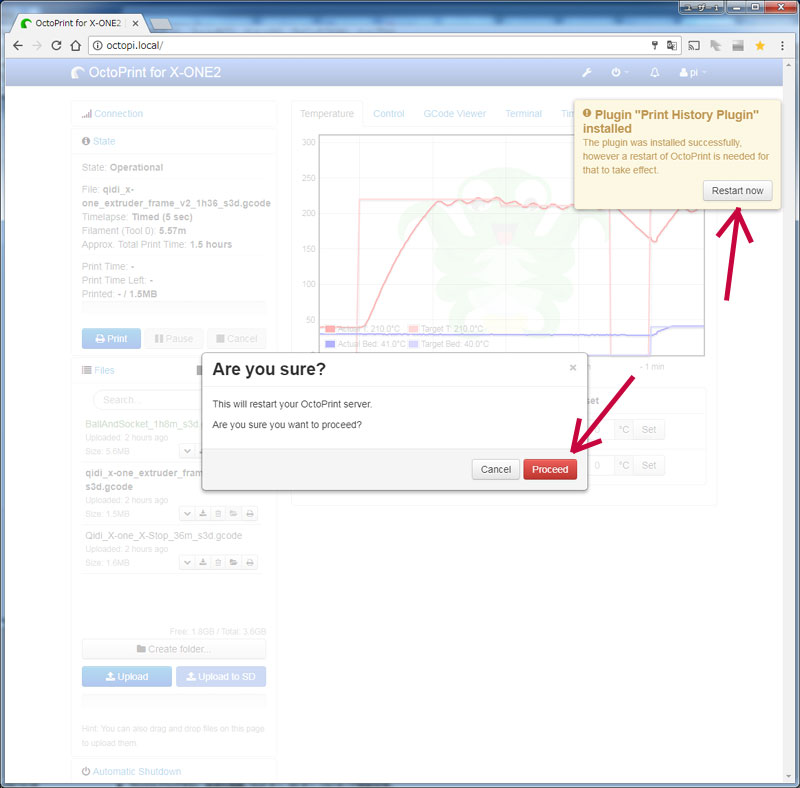Load Qidi_X-one_X-Stop file with folder icon
The width and height of the screenshot is (800, 788).
tap(233, 562)
